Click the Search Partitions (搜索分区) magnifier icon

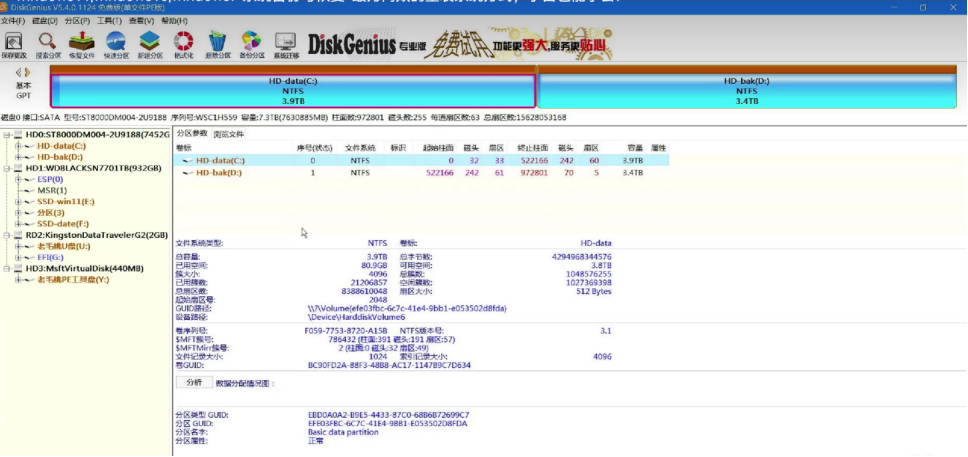[x=47, y=41]
